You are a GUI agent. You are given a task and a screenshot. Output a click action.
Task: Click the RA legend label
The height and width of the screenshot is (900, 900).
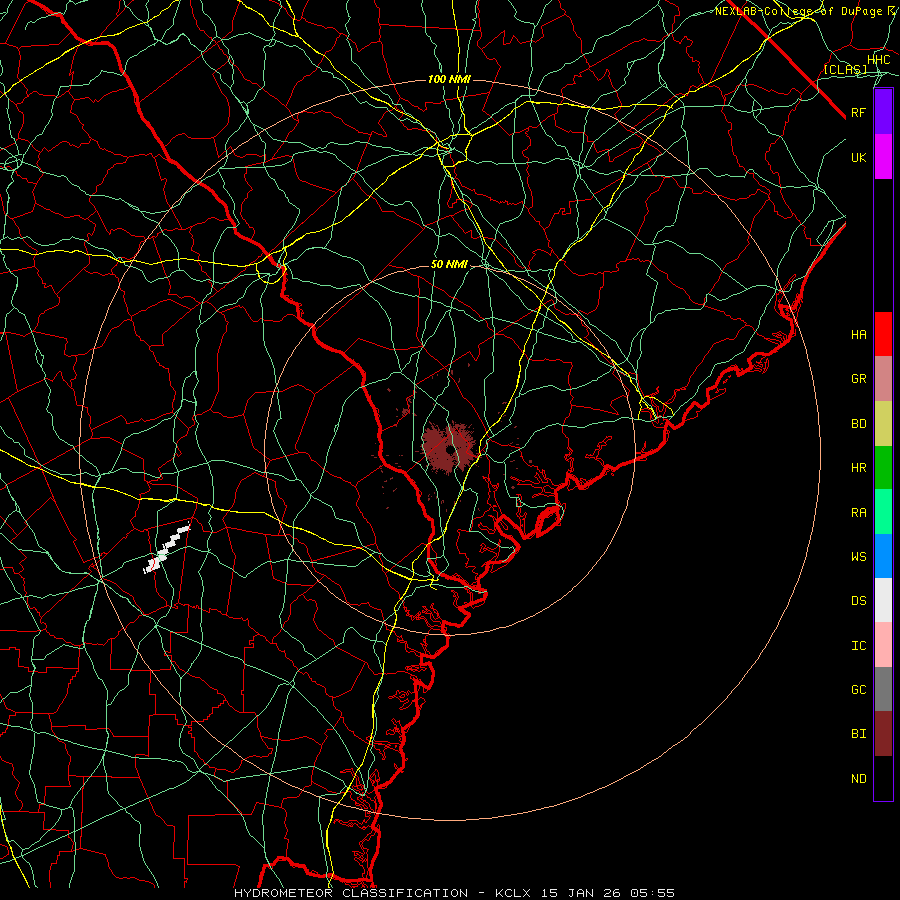(858, 513)
